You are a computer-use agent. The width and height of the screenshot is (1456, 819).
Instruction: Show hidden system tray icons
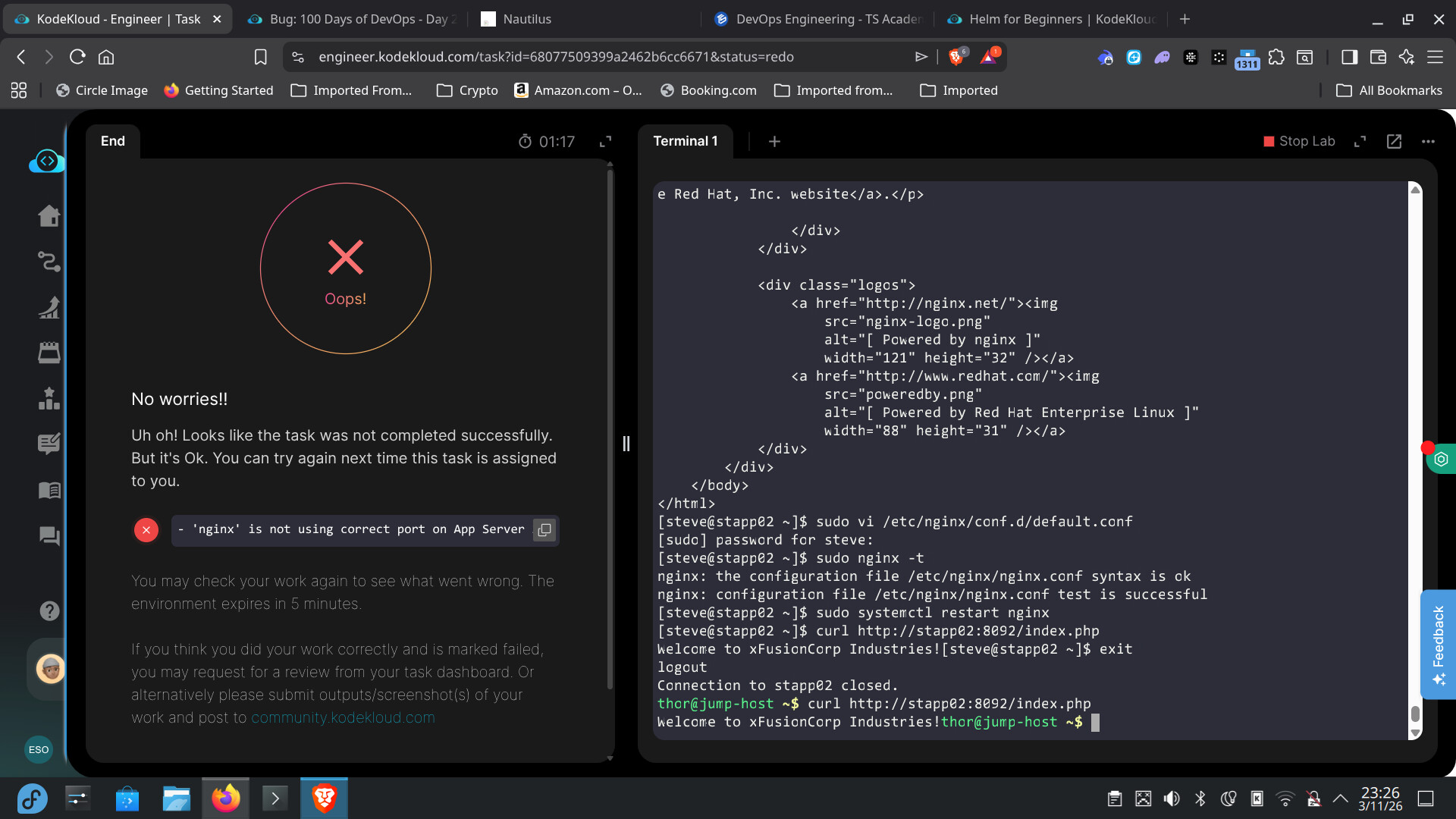[1340, 799]
